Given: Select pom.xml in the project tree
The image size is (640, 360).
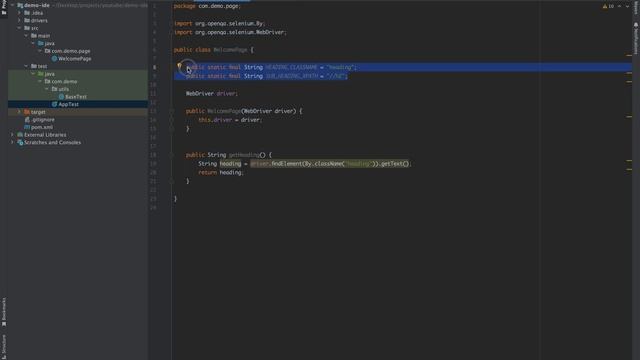Looking at the screenshot, I should 42,127.
